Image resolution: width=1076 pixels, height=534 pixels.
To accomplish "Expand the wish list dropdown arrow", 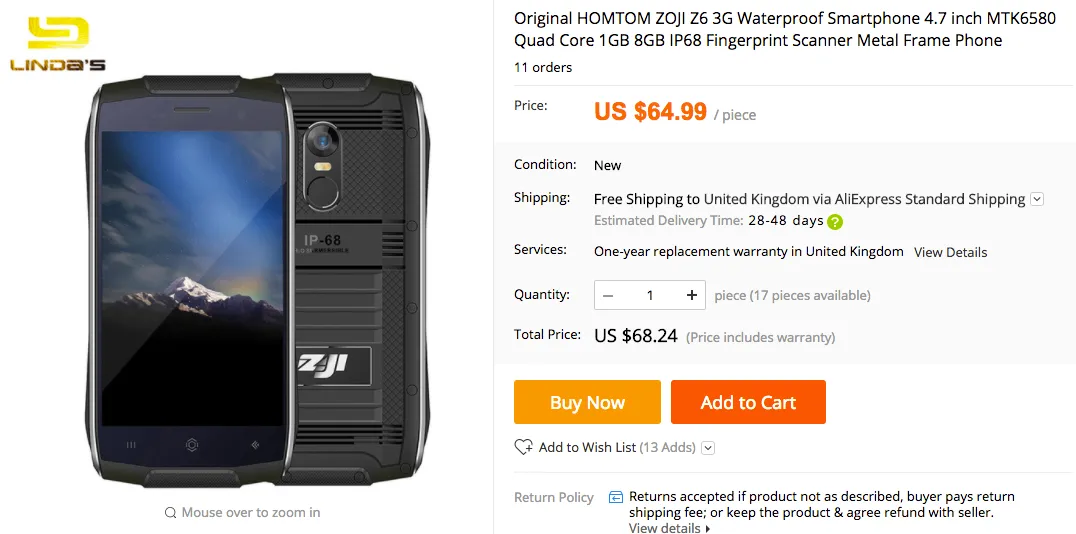I will coord(708,448).
